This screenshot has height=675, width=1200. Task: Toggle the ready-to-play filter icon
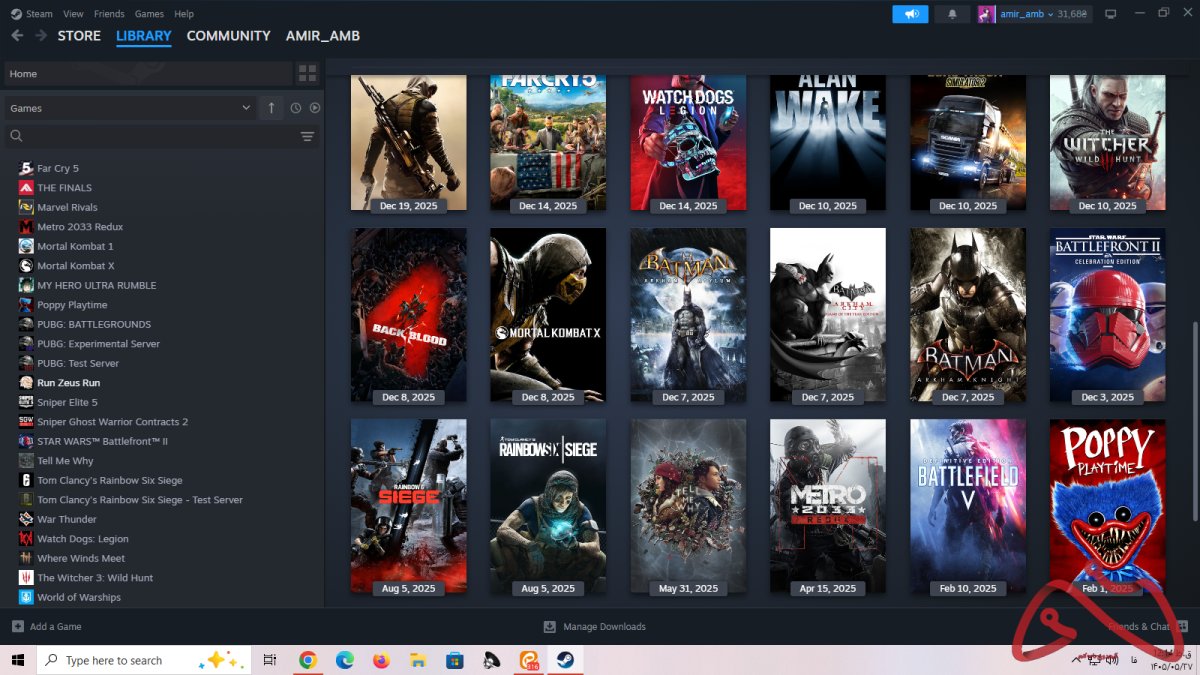(315, 108)
